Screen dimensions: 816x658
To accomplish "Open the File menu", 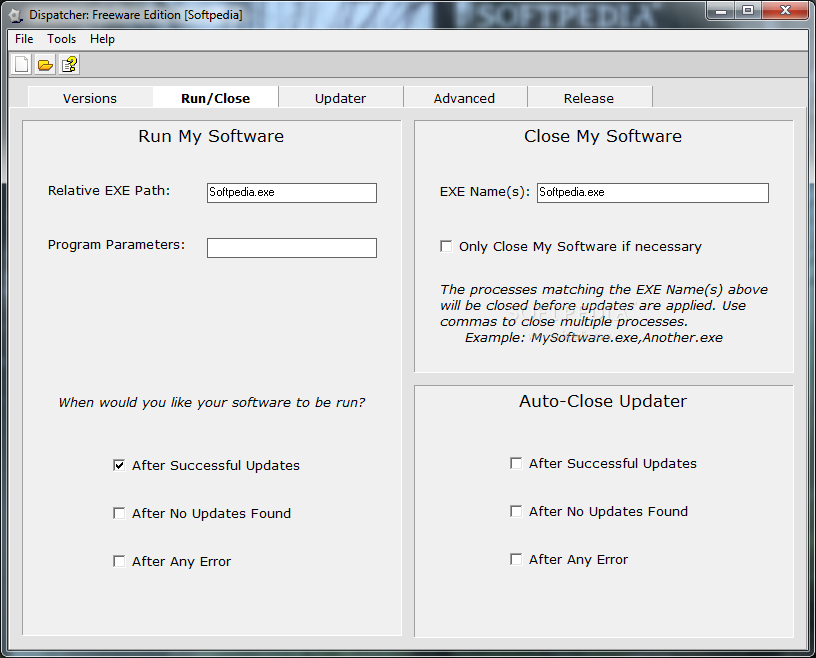I will (24, 39).
